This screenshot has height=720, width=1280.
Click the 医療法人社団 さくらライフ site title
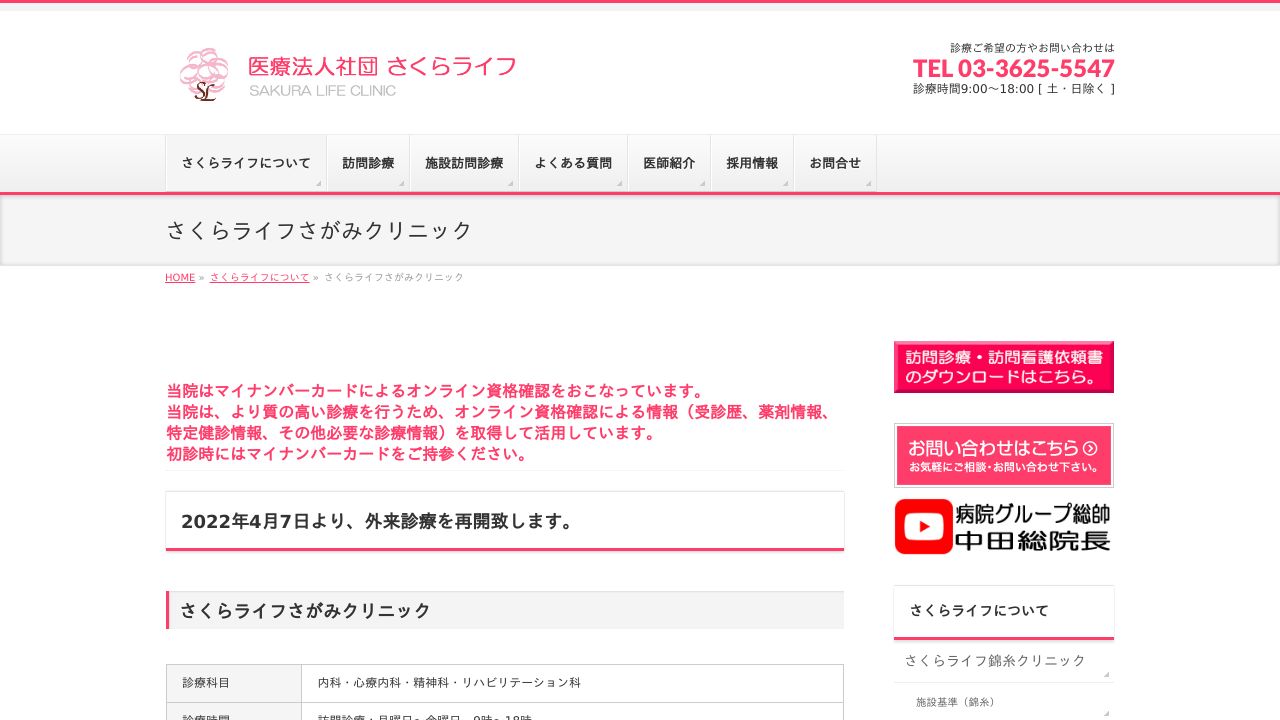pyautogui.click(x=381, y=66)
